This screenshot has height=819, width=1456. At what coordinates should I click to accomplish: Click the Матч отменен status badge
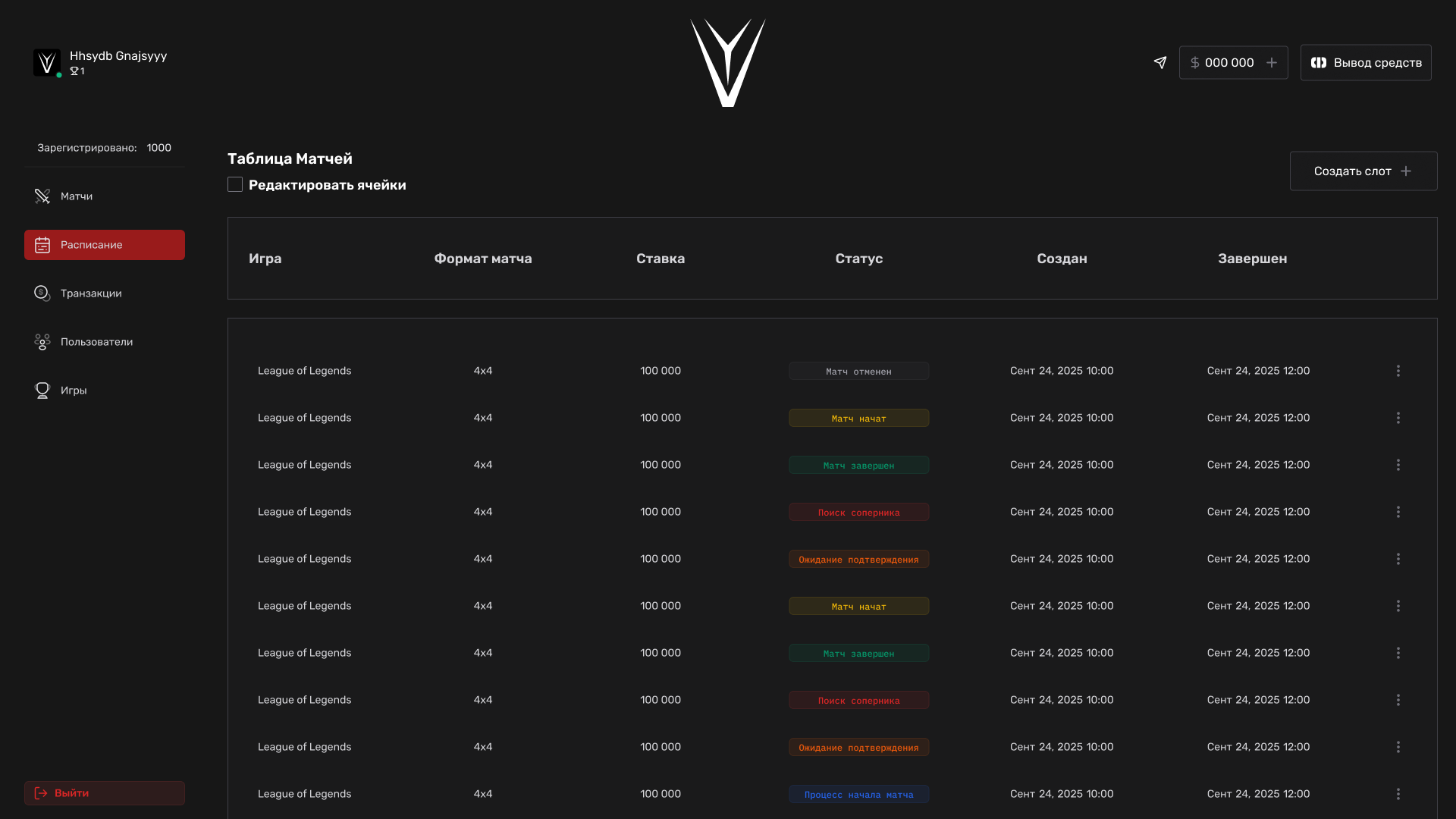tap(859, 371)
